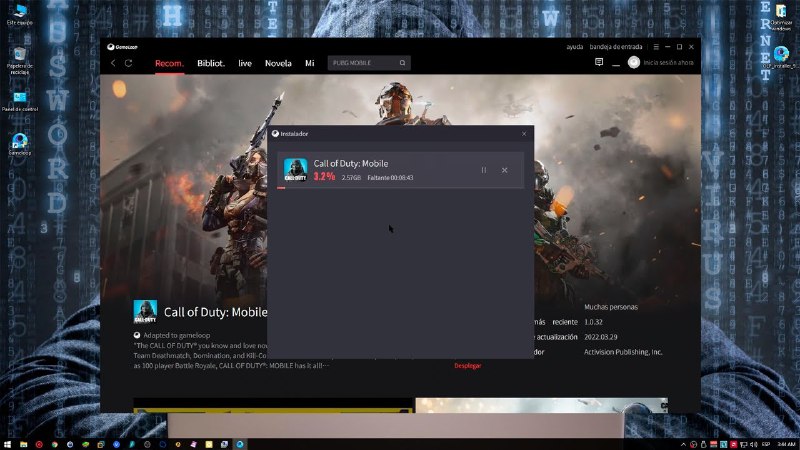The width and height of the screenshot is (800, 450).
Task: Click the ESP language indicator
Action: pyautogui.click(x=766, y=444)
